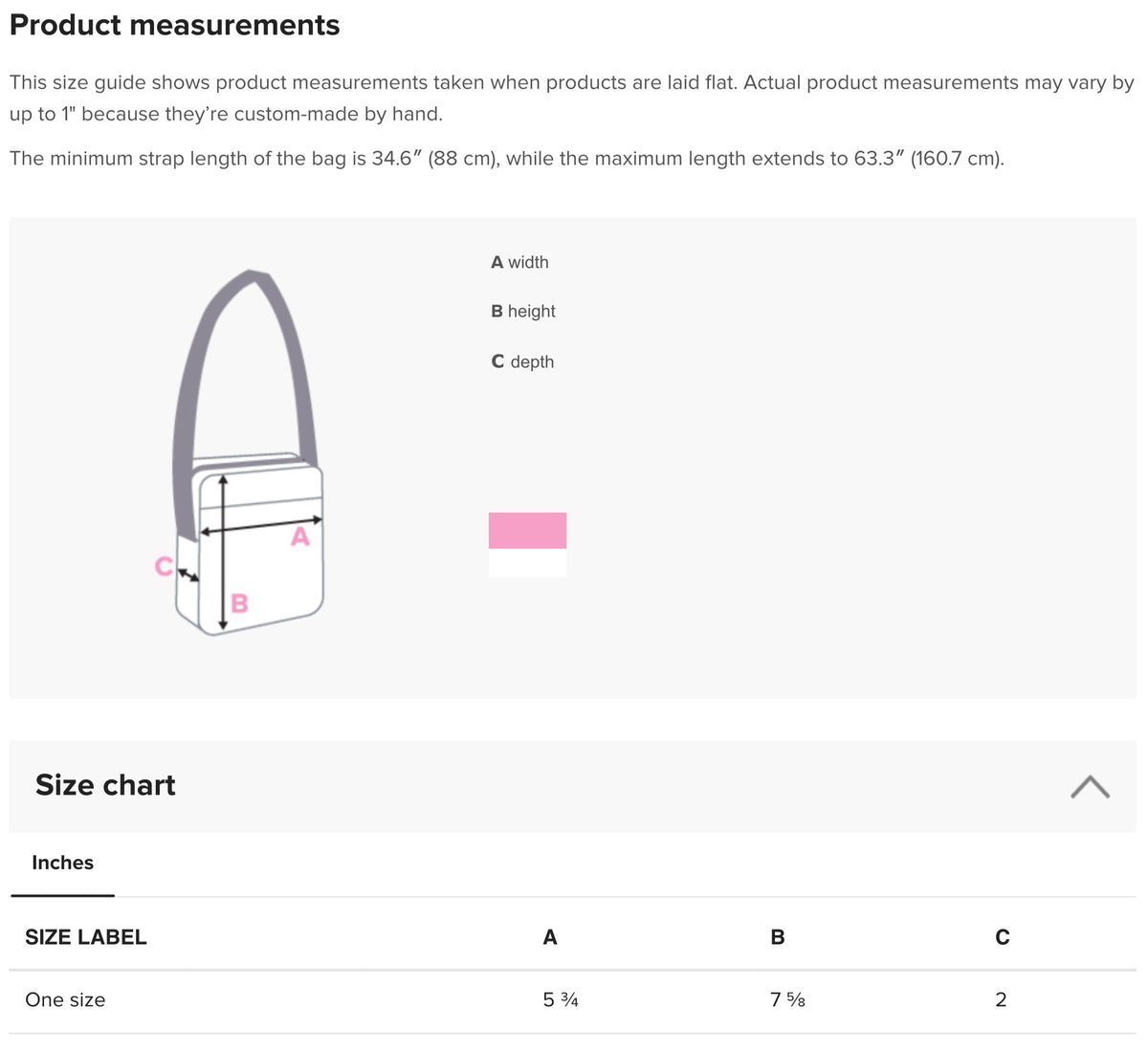Click the letter A width marker on diagram

[300, 536]
